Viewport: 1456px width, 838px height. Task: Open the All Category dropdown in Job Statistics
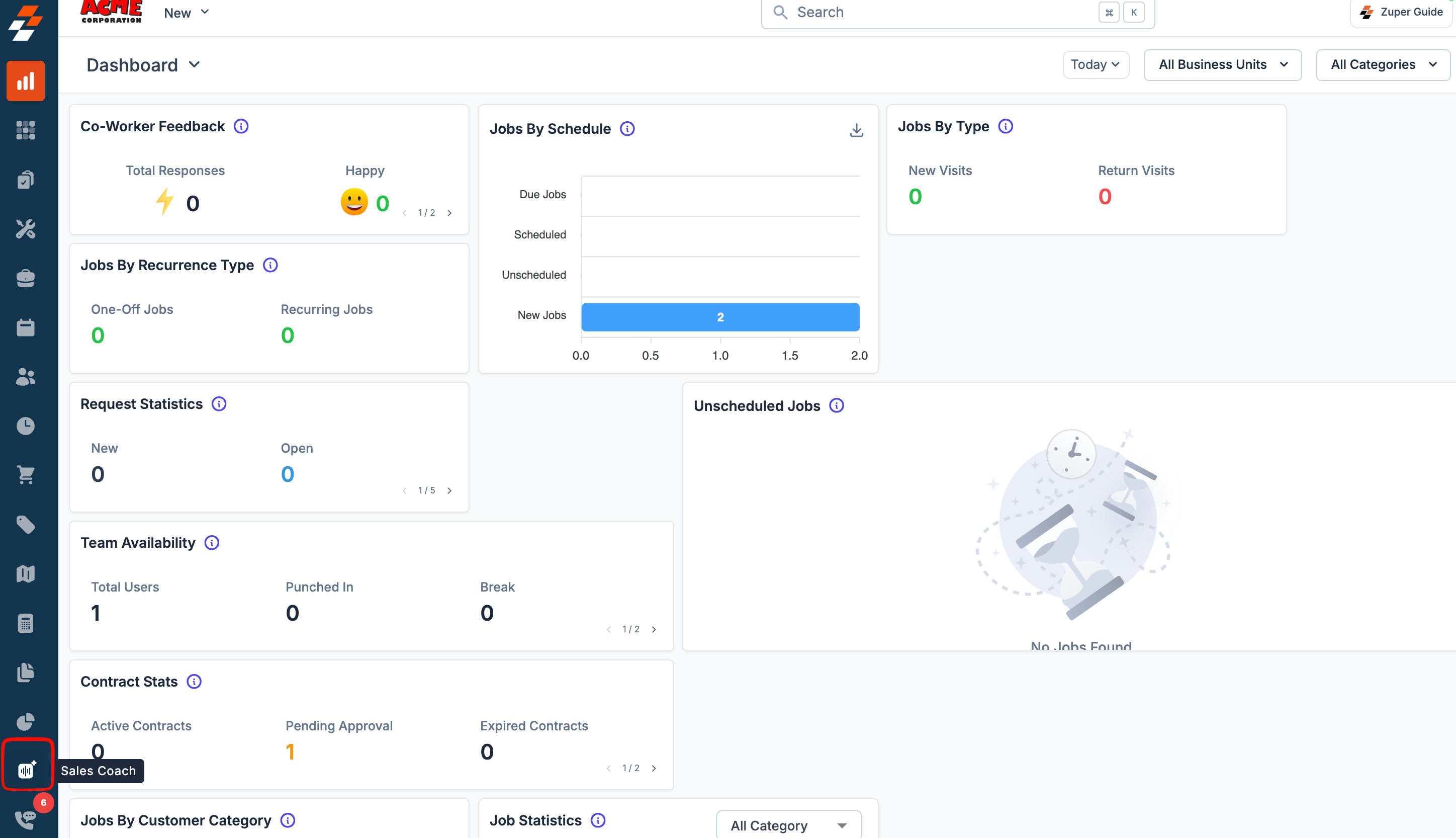coord(789,825)
